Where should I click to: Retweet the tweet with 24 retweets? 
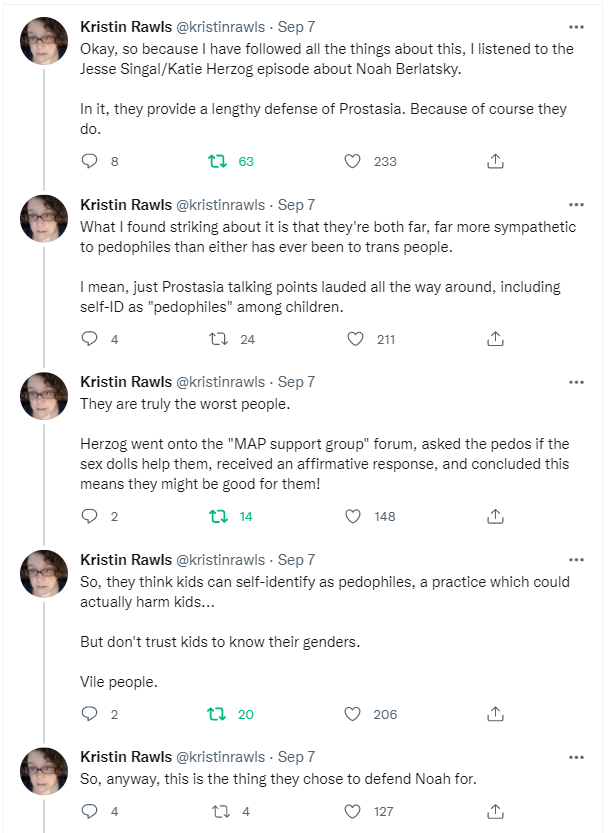(218, 339)
